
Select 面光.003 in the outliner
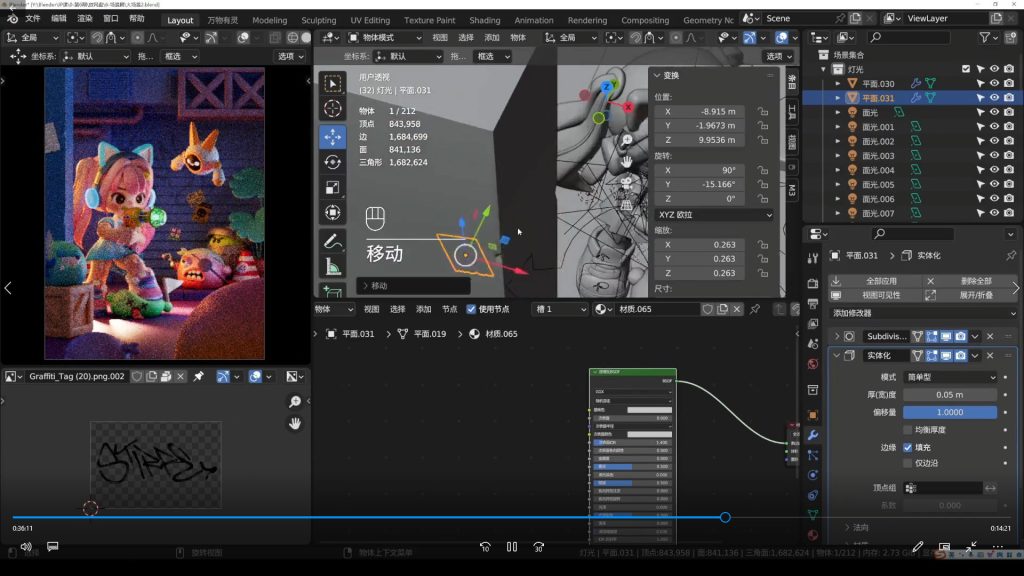click(878, 156)
